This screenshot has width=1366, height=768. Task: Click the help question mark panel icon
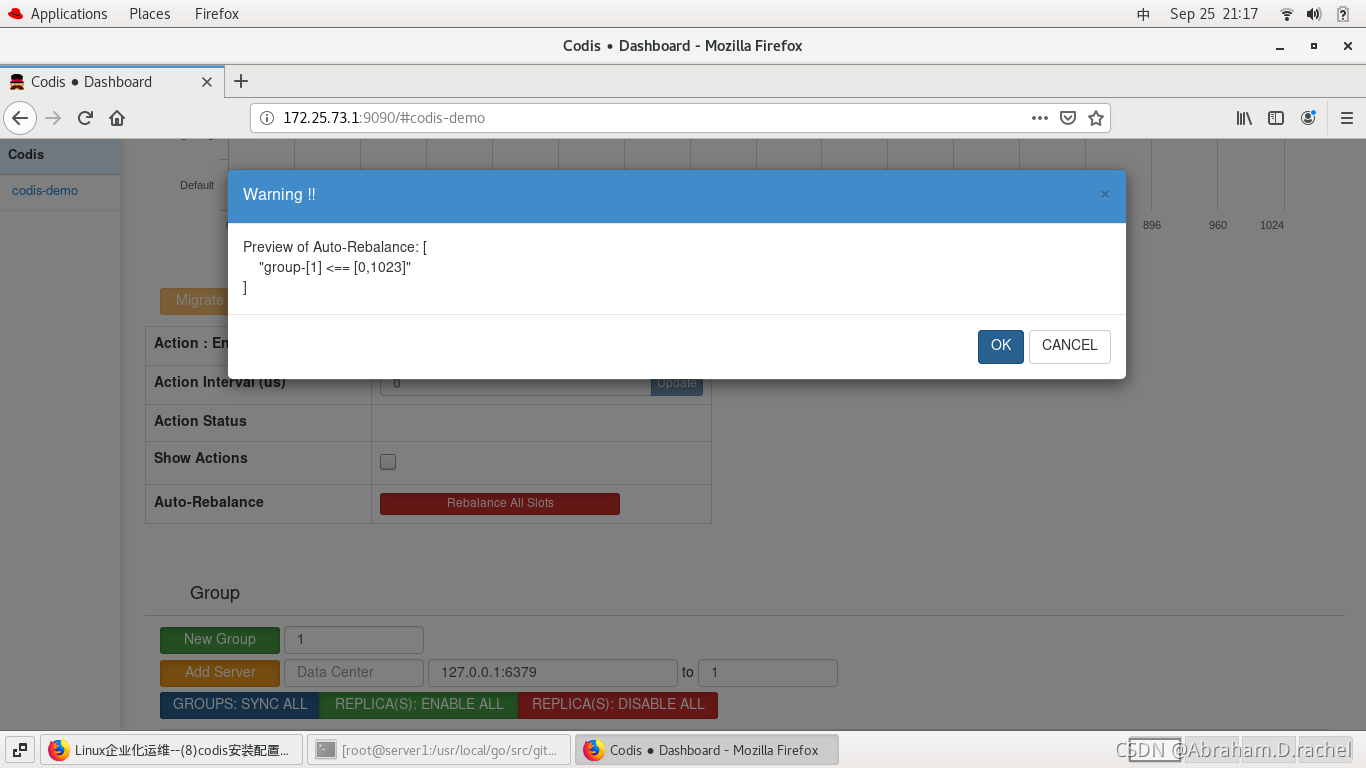[1343, 14]
